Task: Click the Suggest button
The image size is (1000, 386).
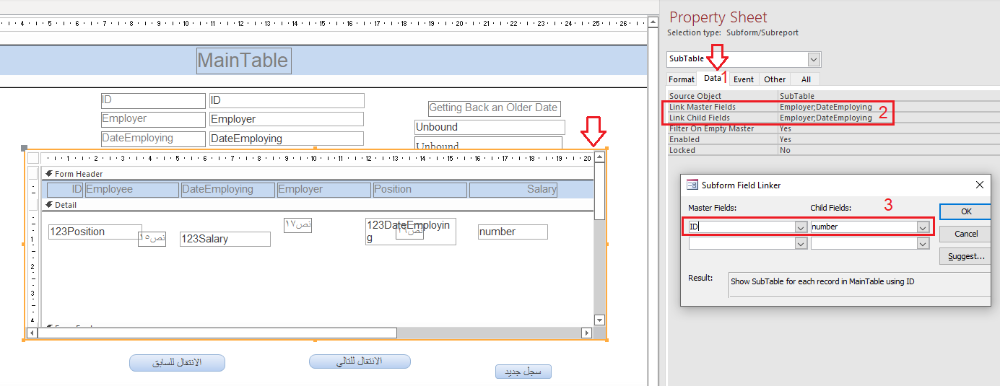Action: pos(965,256)
